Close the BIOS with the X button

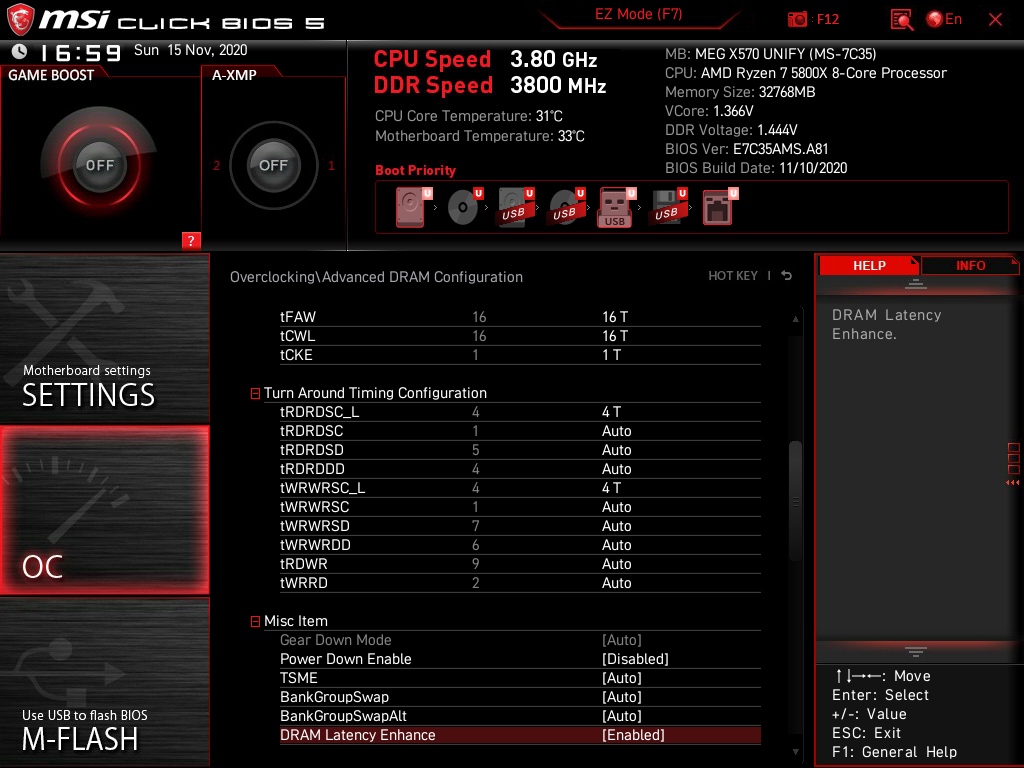[x=995, y=20]
